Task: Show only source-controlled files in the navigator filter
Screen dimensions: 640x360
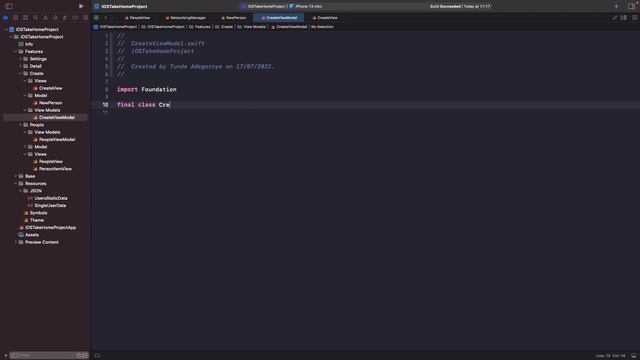Action: point(85,356)
